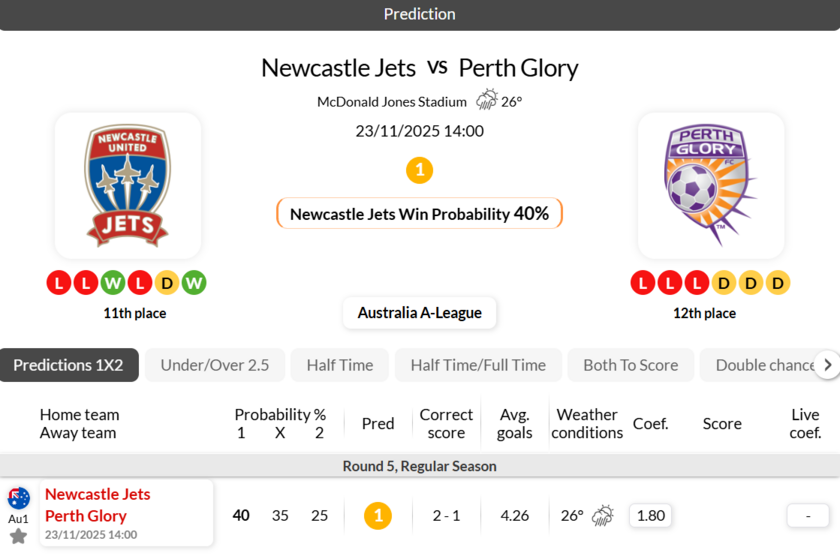Click the live coefficient dash box
840x559 pixels.
(806, 516)
